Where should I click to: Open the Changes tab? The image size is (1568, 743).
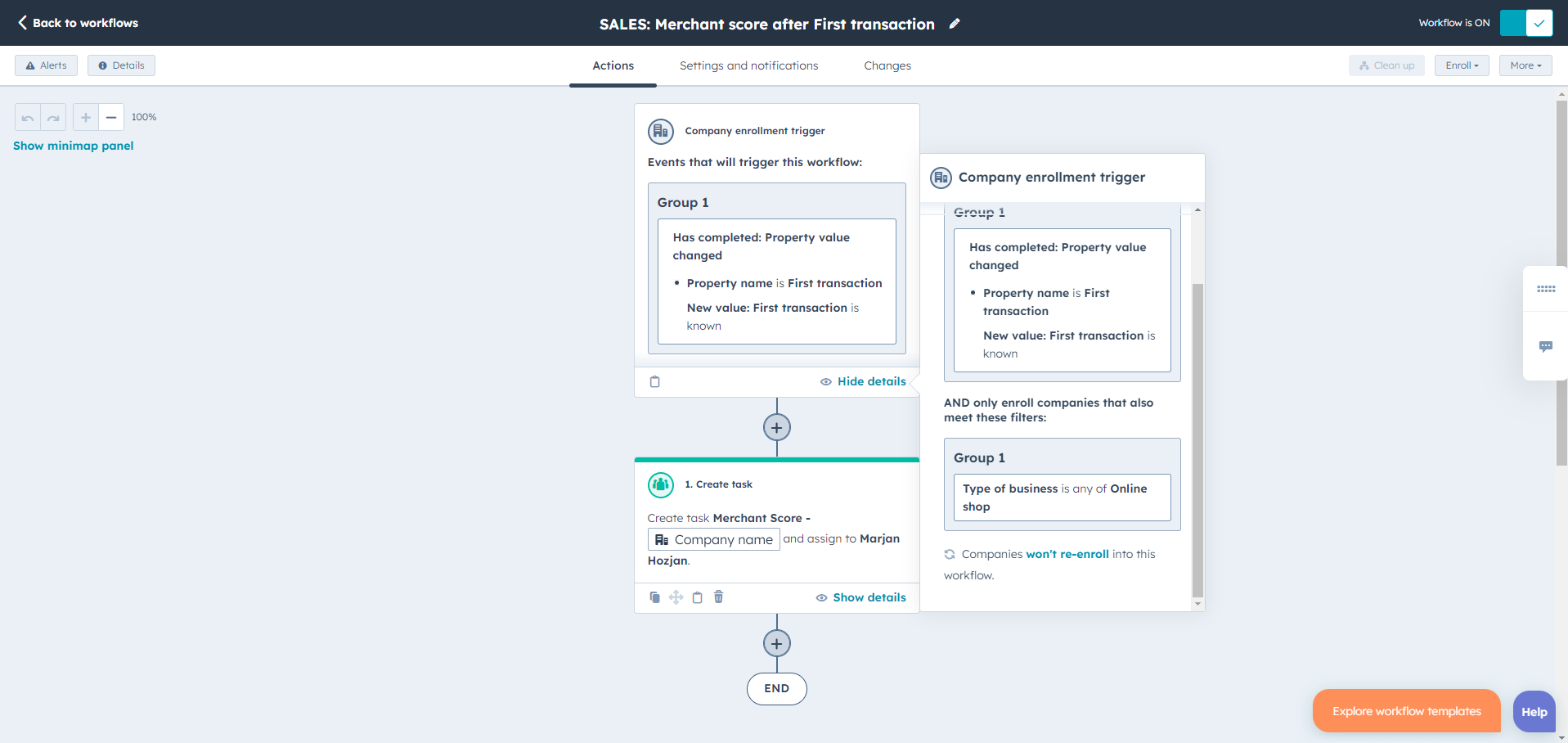[887, 65]
